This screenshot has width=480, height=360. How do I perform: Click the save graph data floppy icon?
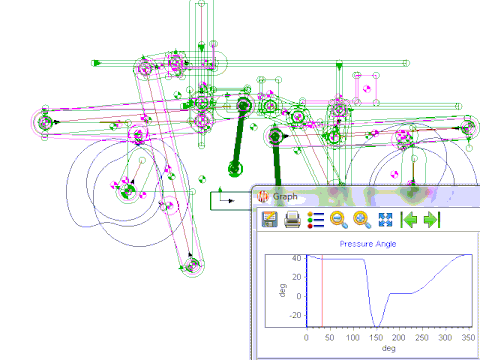tap(269, 219)
